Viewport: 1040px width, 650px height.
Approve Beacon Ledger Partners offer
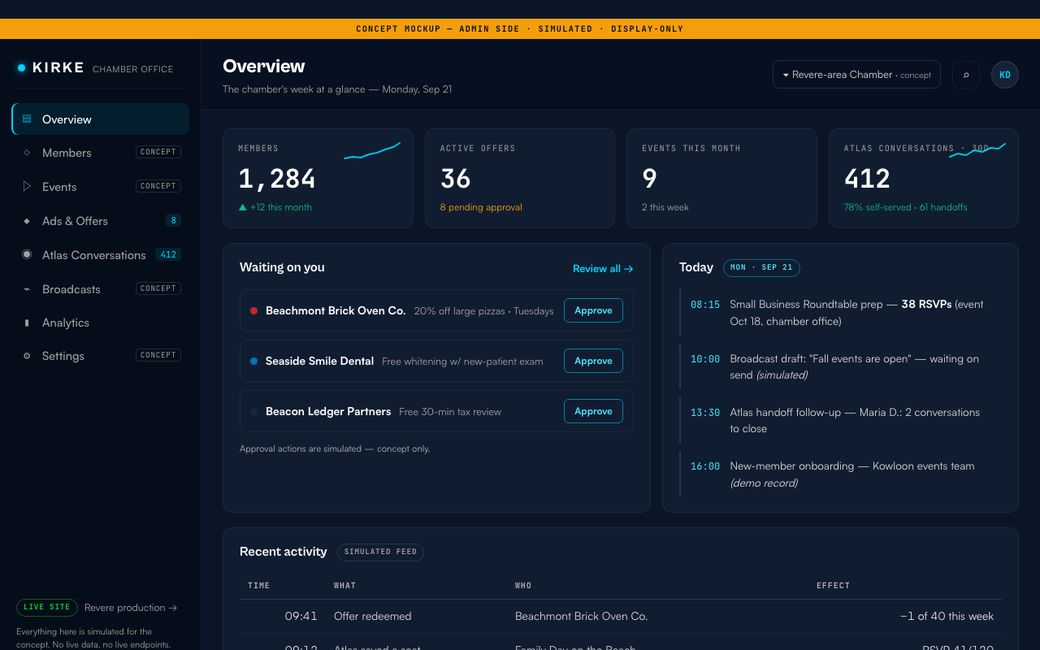(593, 411)
